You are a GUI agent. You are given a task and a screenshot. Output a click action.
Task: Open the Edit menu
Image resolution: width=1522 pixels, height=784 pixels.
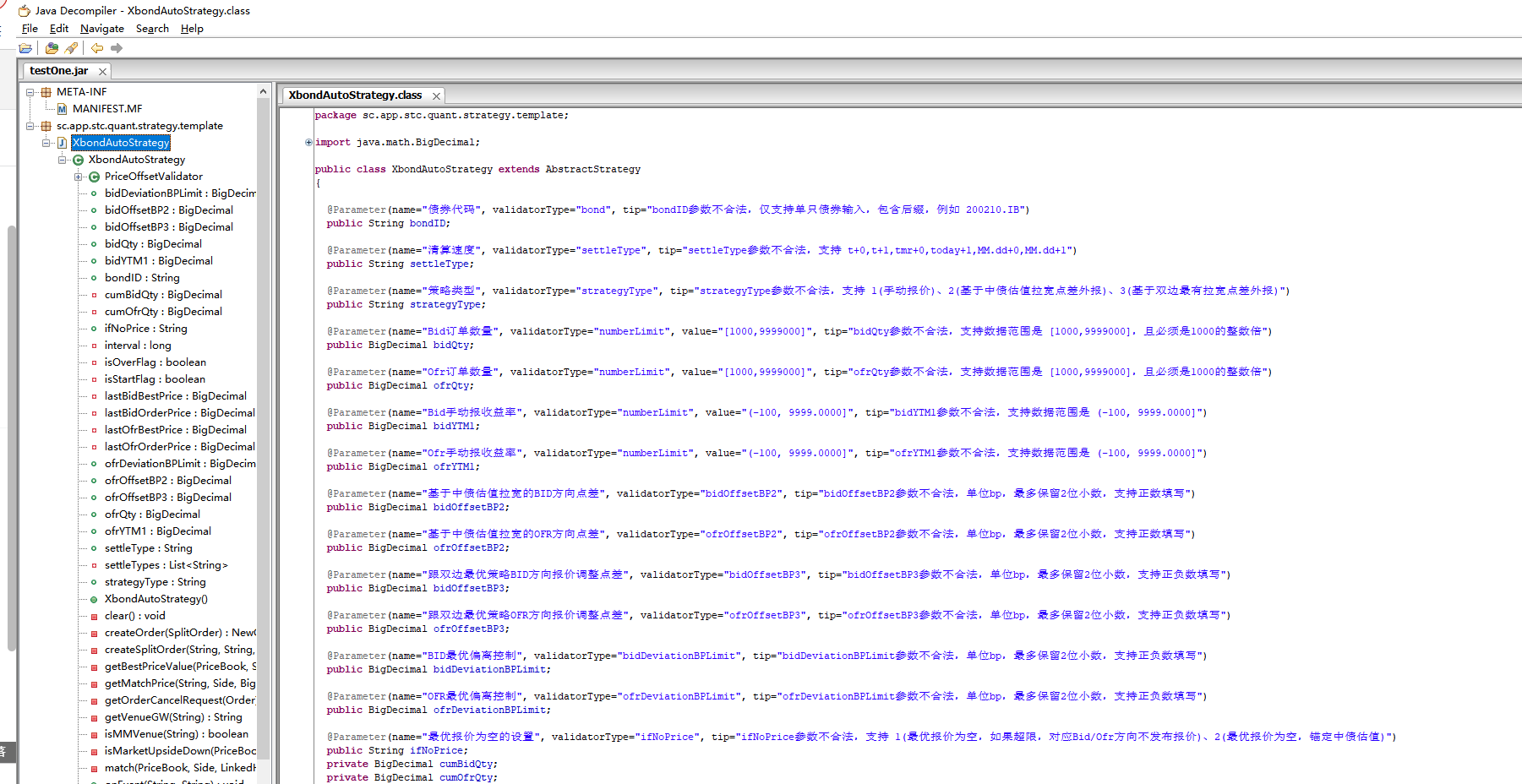coord(59,29)
